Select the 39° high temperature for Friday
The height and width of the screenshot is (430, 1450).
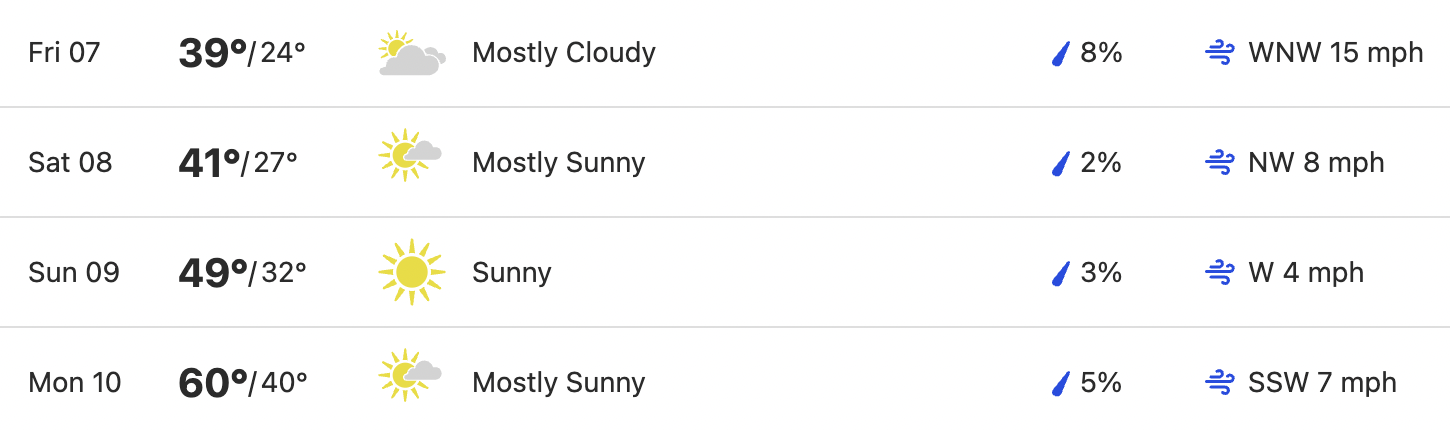pyautogui.click(x=213, y=53)
